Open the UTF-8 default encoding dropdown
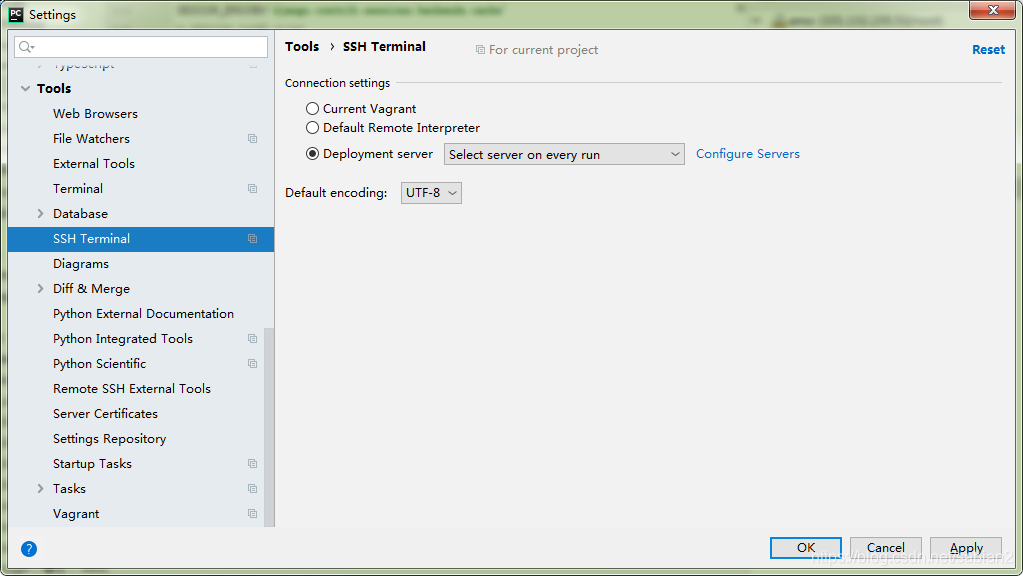This screenshot has height=576, width=1023. pos(431,193)
